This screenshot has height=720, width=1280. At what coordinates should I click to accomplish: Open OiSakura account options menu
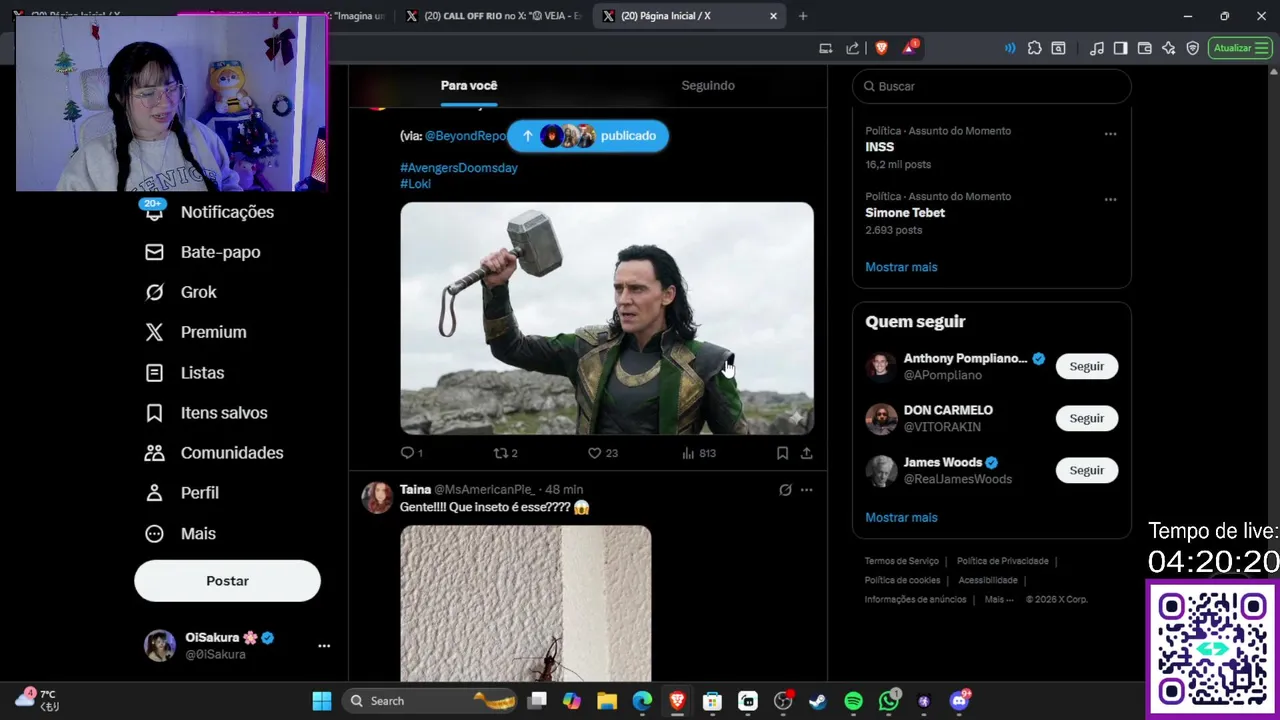324,646
